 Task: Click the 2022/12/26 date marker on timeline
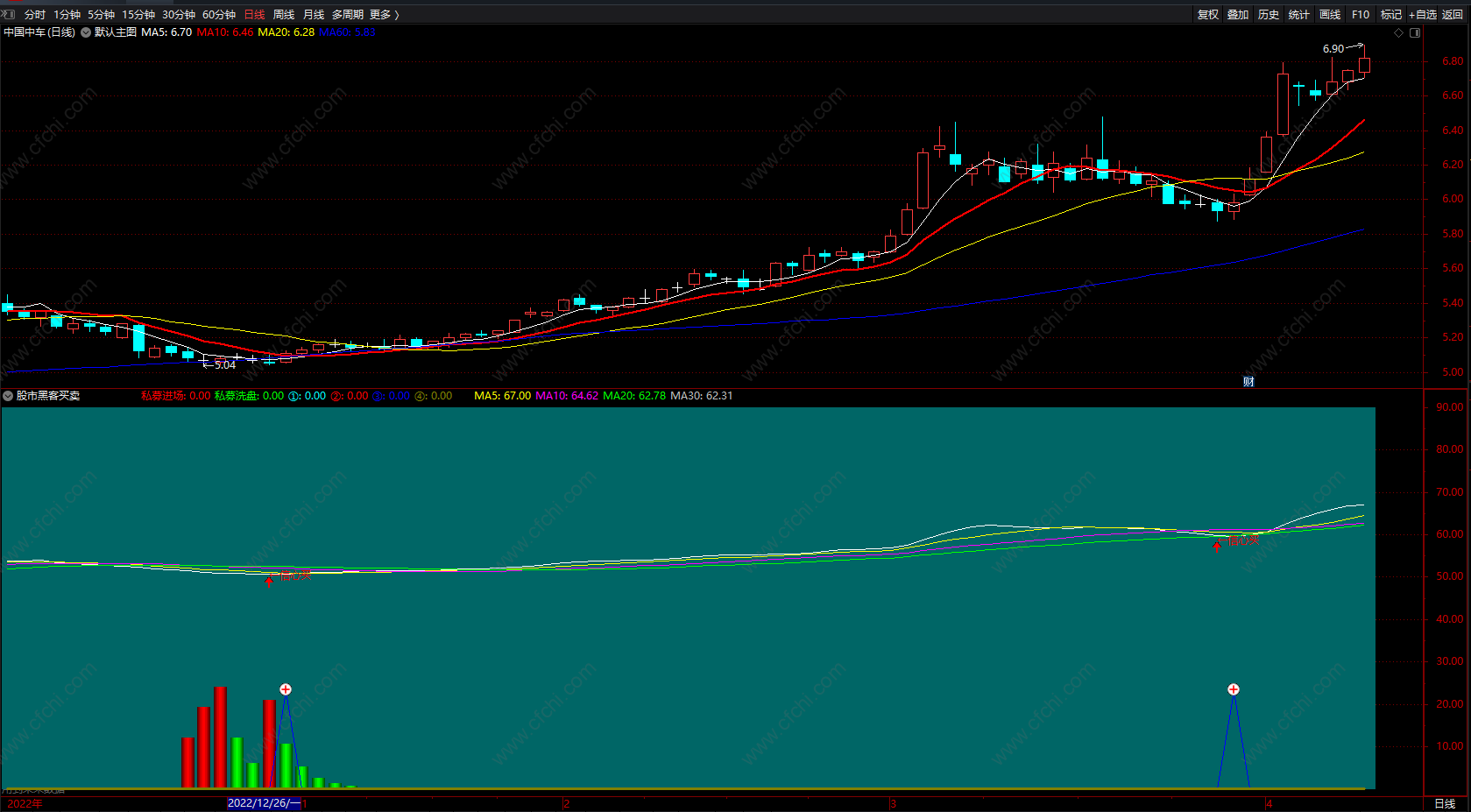point(263,803)
